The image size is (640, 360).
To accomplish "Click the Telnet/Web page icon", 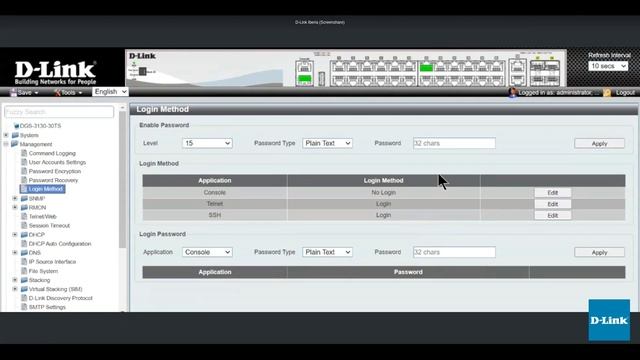I will pyautogui.click(x=24, y=216).
